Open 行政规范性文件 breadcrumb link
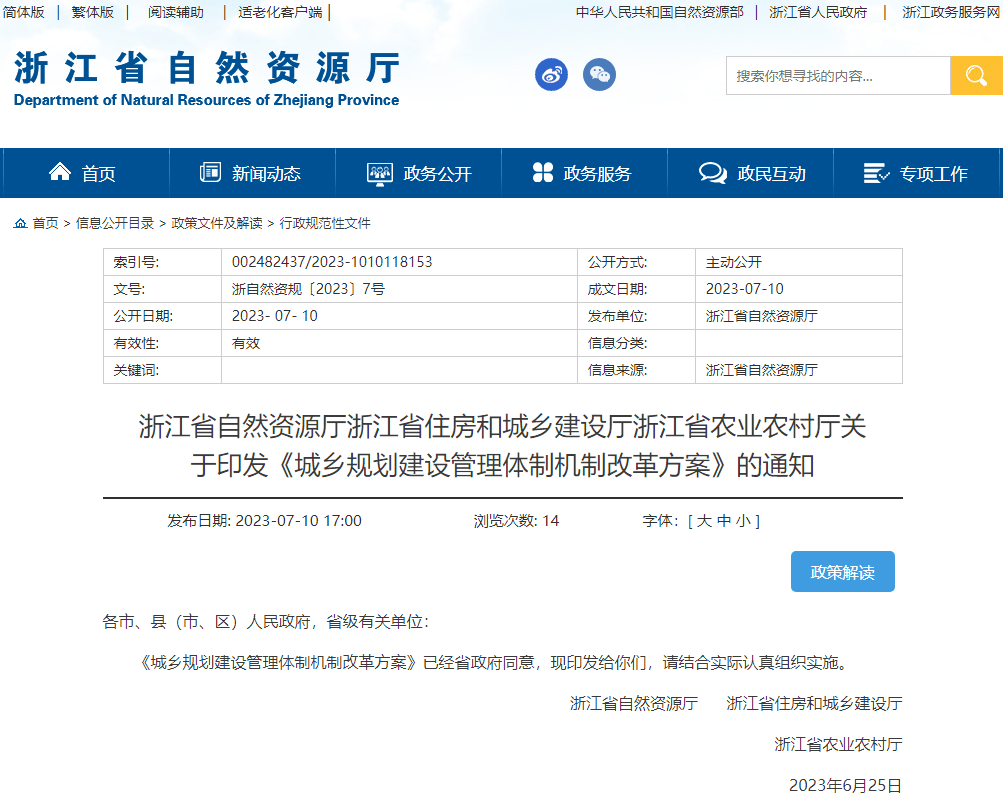The image size is (1003, 798). (325, 223)
